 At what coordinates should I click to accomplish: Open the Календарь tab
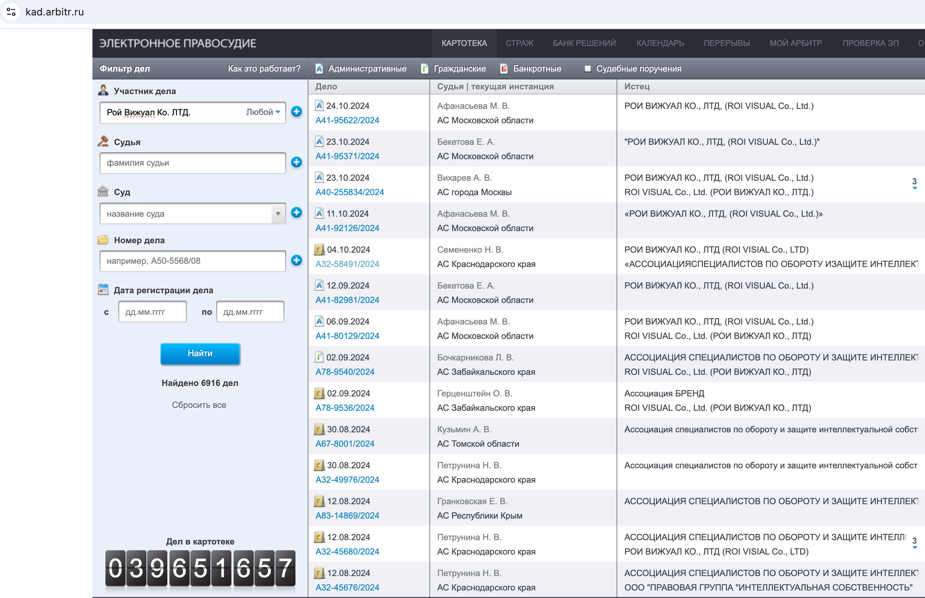660,43
